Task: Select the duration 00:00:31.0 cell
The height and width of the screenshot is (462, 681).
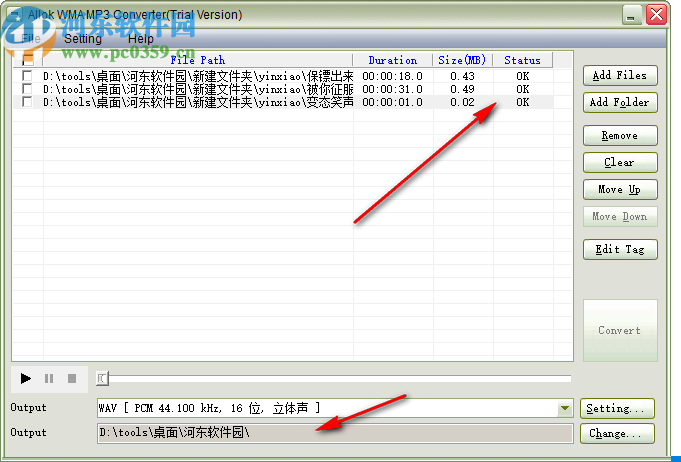Action: point(393,89)
